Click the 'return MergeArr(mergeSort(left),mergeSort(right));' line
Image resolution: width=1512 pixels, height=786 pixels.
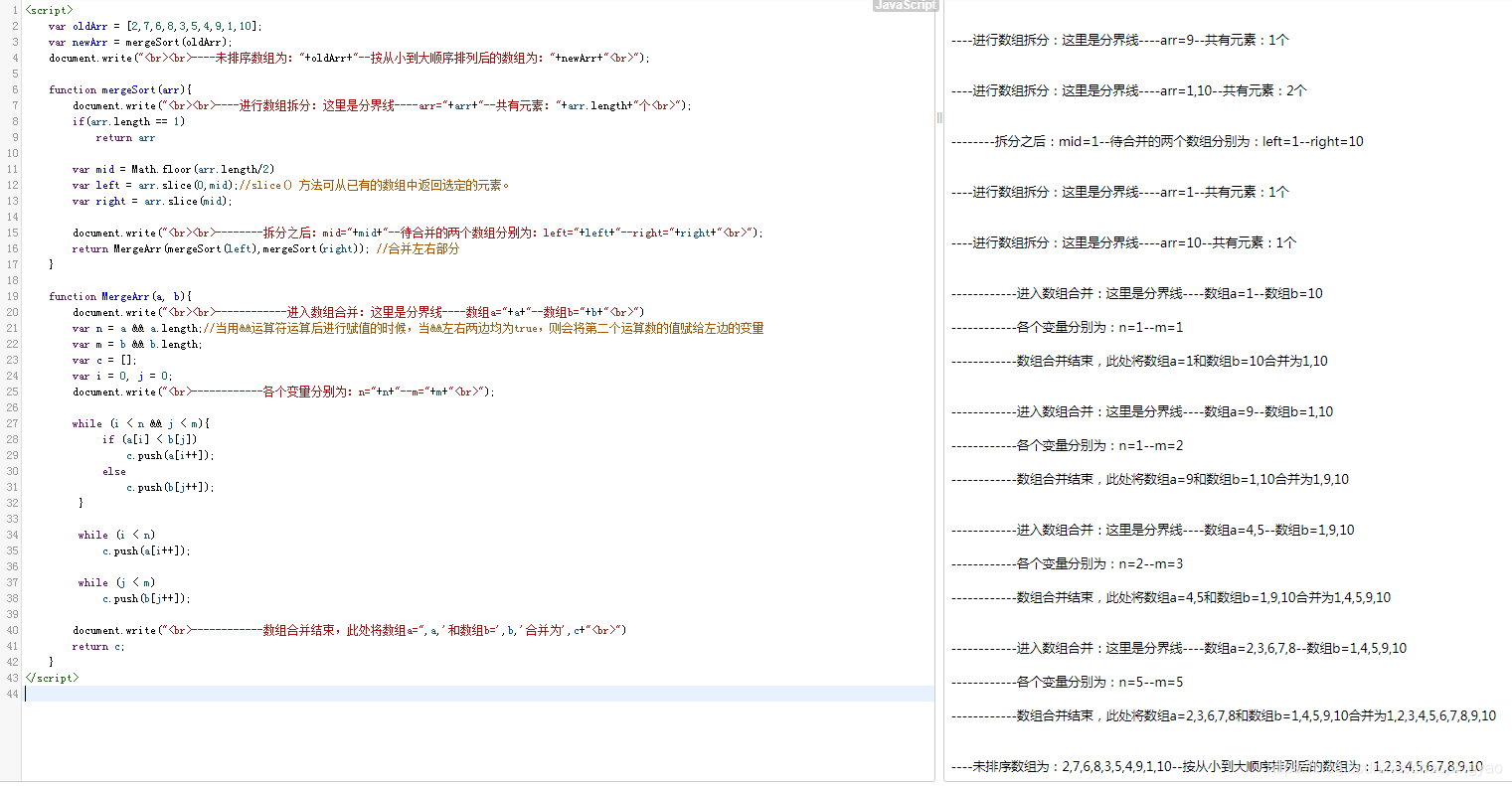point(221,248)
